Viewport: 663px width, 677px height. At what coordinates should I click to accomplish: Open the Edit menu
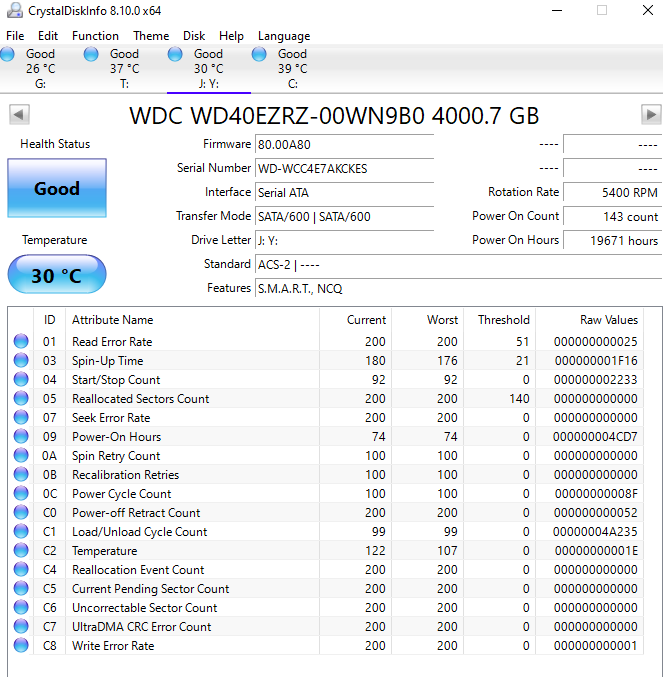click(x=47, y=36)
